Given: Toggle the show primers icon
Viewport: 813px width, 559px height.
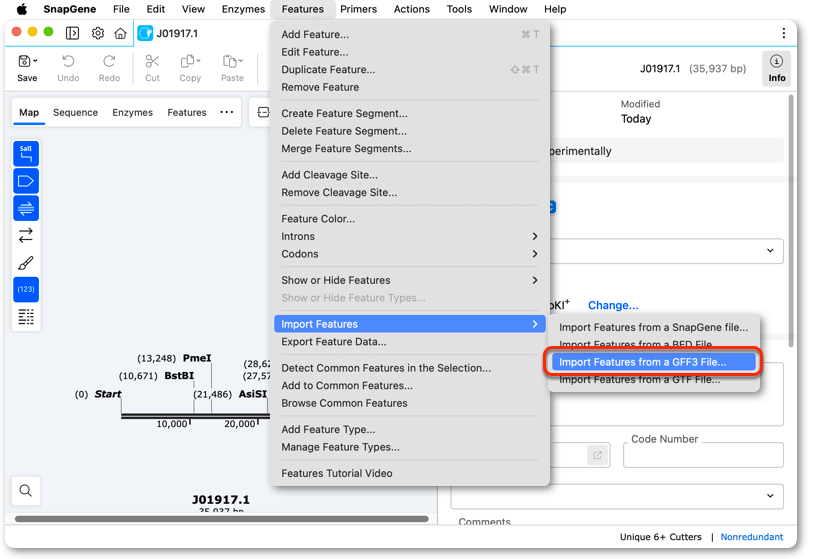Looking at the screenshot, I should pyautogui.click(x=26, y=208).
